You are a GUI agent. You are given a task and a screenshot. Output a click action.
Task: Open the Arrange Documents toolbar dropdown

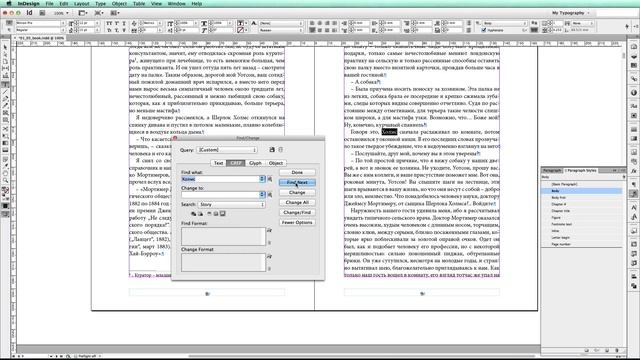pyautogui.click(x=115, y=13)
